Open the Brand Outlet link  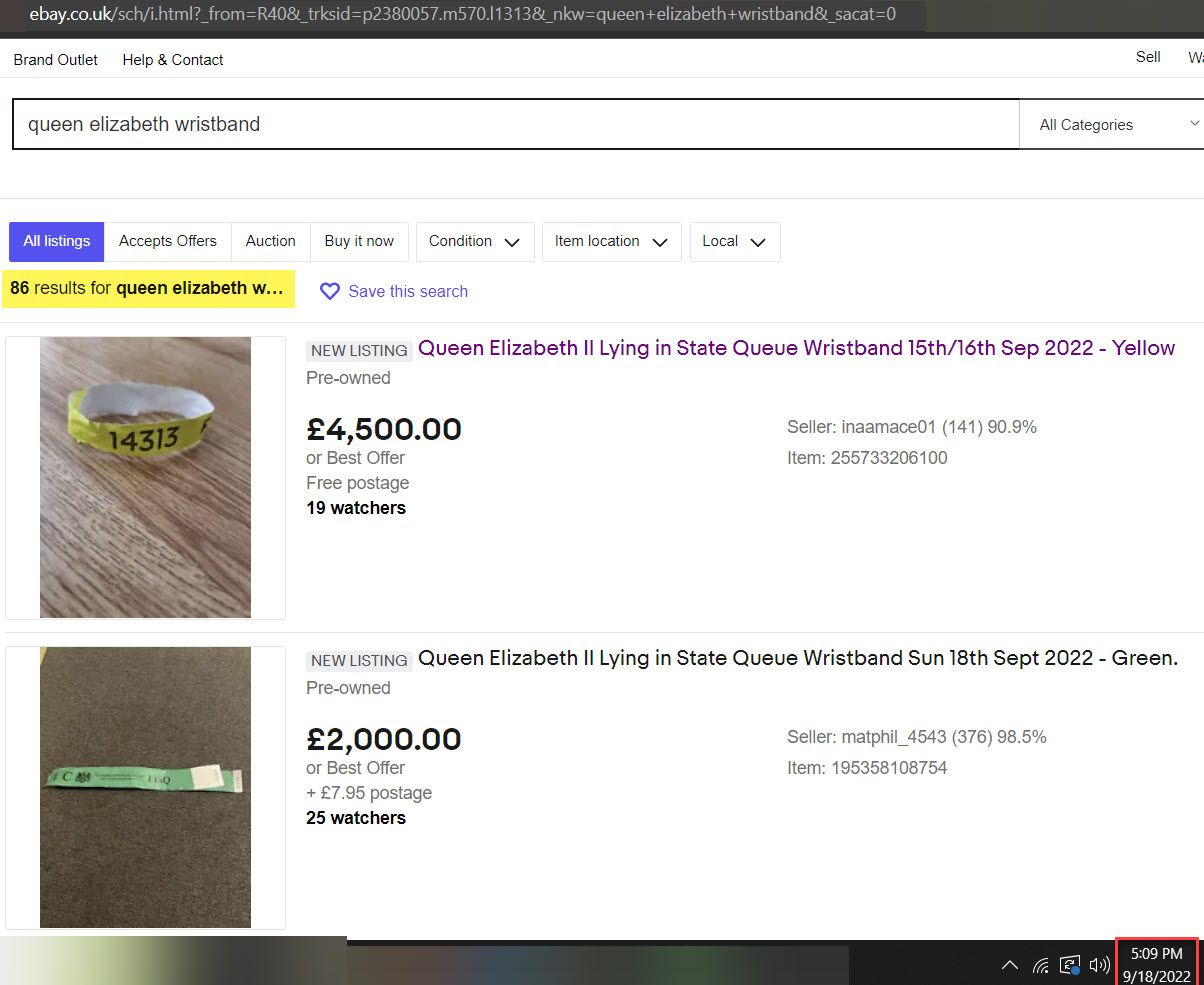coord(56,60)
